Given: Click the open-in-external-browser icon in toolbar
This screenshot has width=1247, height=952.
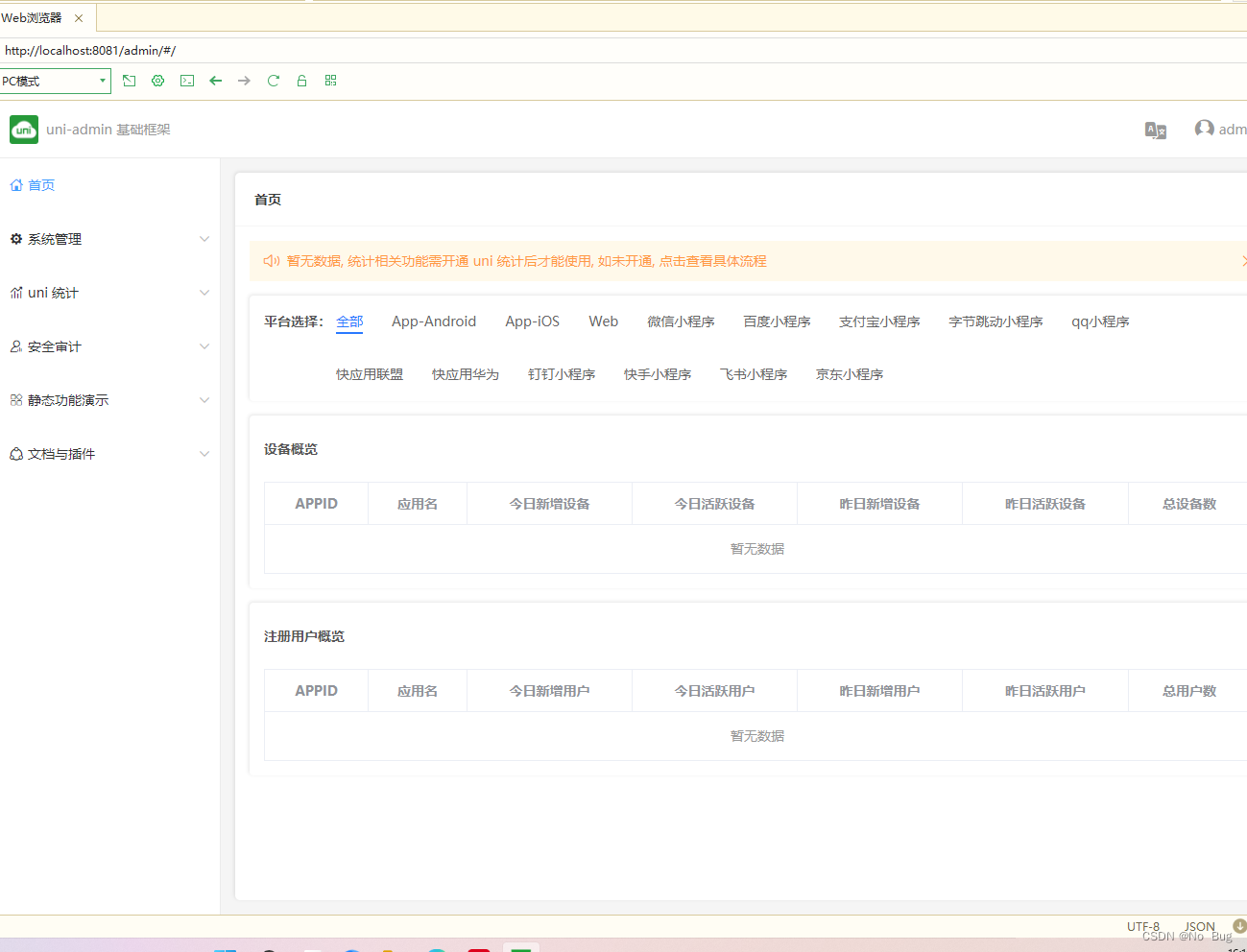Looking at the screenshot, I should click(x=130, y=81).
